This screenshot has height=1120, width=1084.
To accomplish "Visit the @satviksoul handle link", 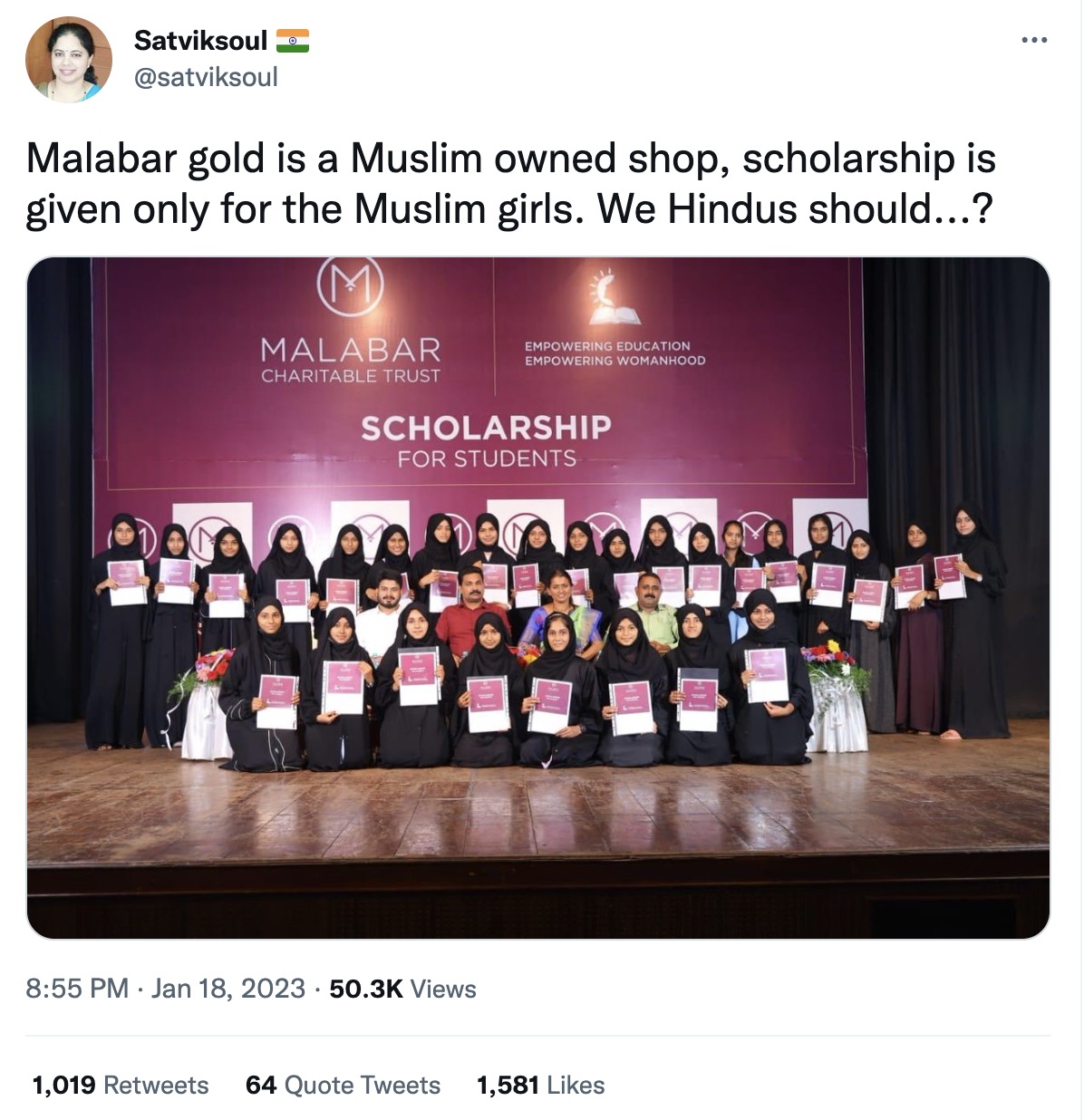I will click(x=206, y=78).
